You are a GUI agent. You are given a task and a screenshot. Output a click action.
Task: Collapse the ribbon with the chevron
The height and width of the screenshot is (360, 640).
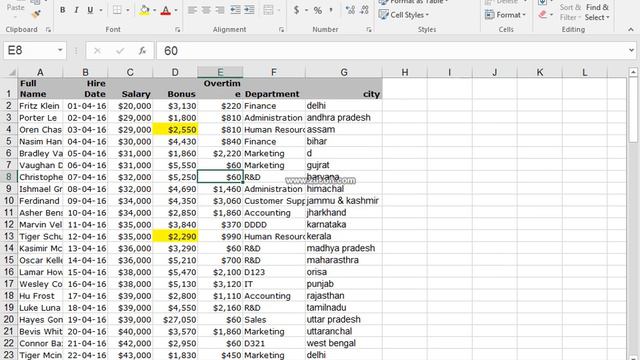click(631, 29)
